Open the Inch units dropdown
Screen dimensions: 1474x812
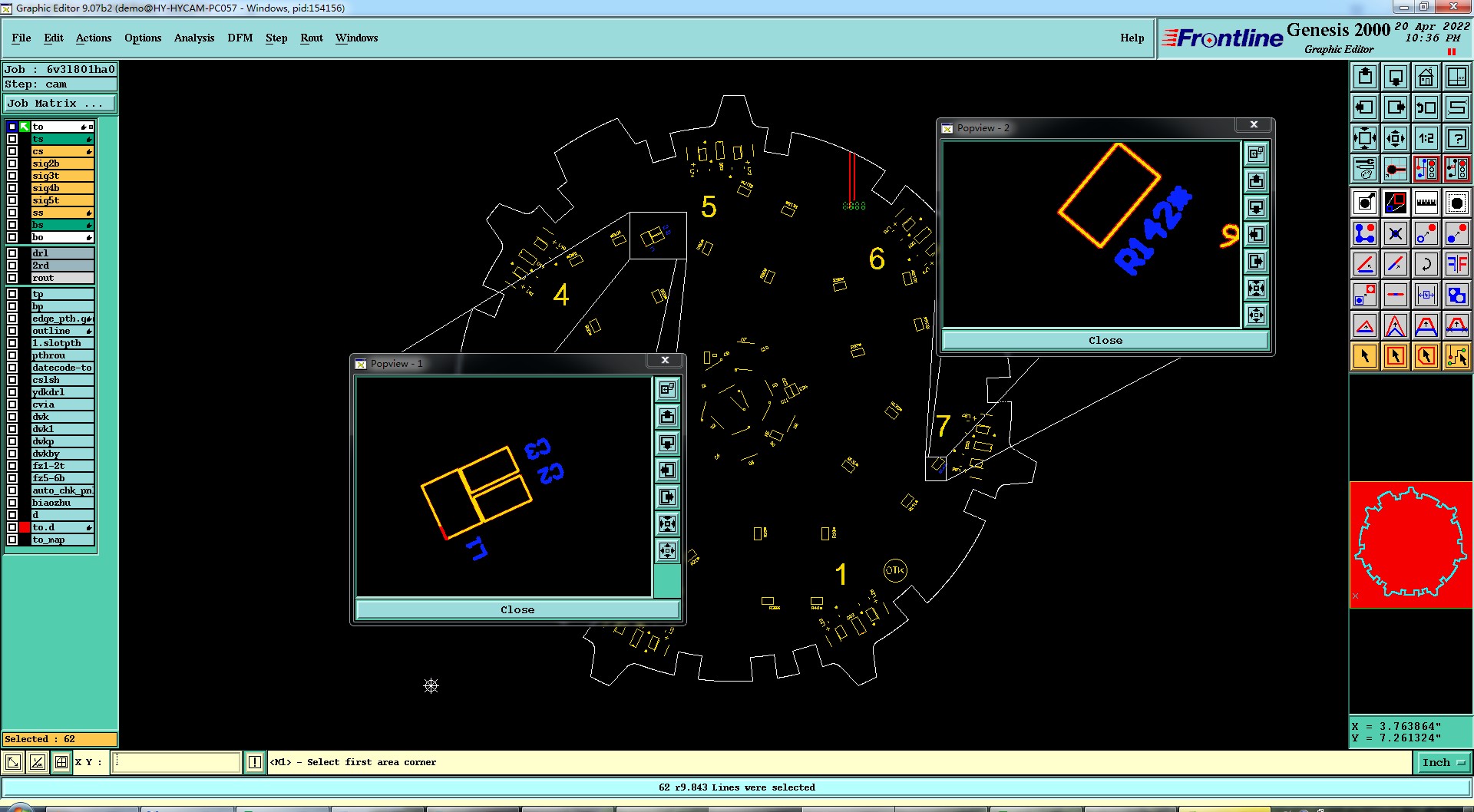(x=1444, y=762)
